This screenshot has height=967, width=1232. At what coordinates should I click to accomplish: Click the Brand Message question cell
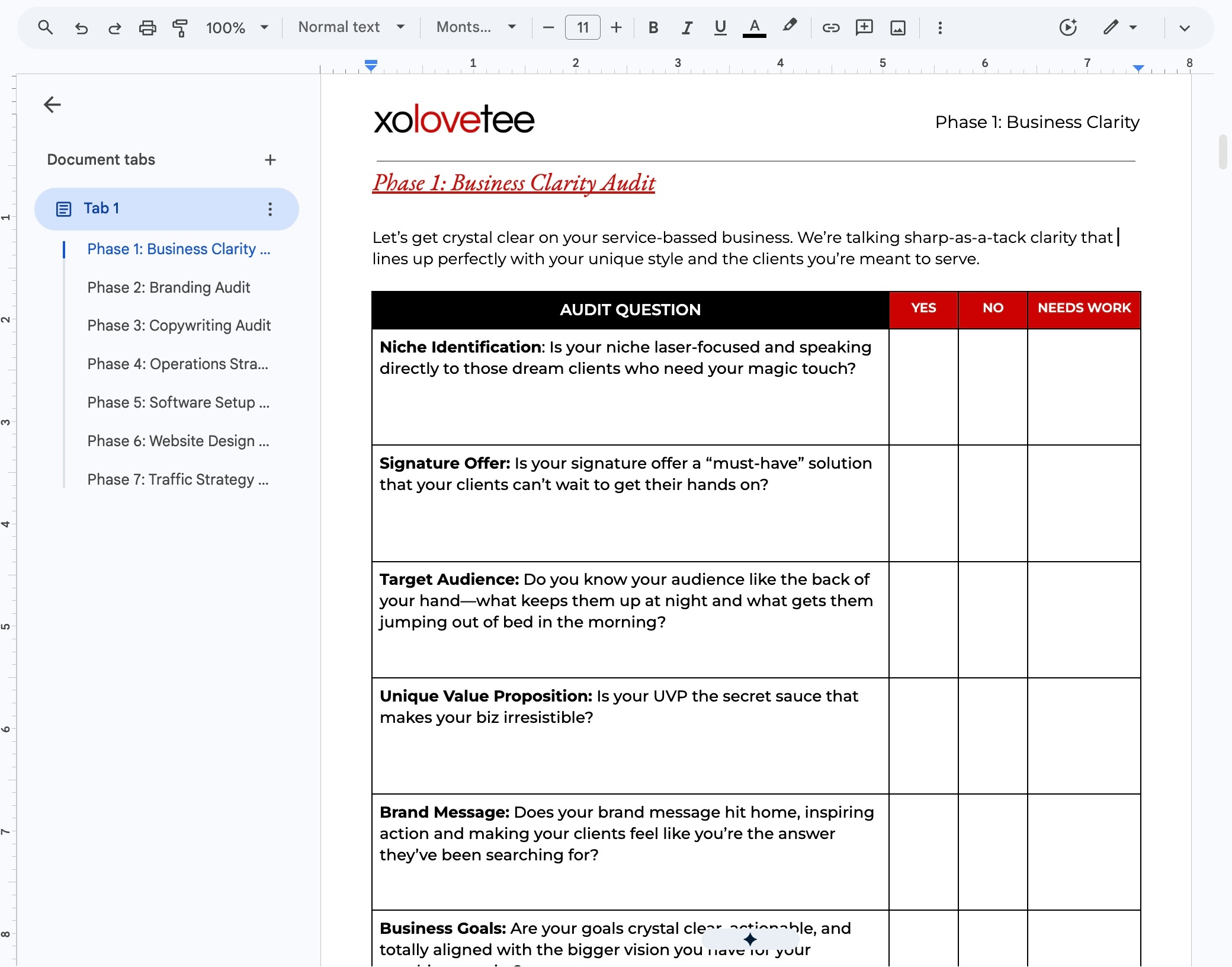click(630, 852)
